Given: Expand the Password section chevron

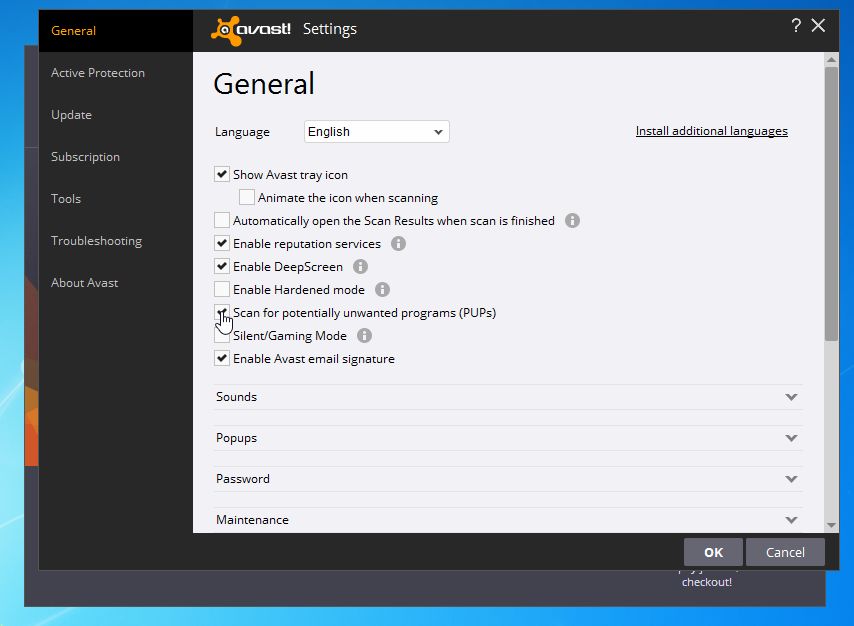Looking at the screenshot, I should coord(791,479).
